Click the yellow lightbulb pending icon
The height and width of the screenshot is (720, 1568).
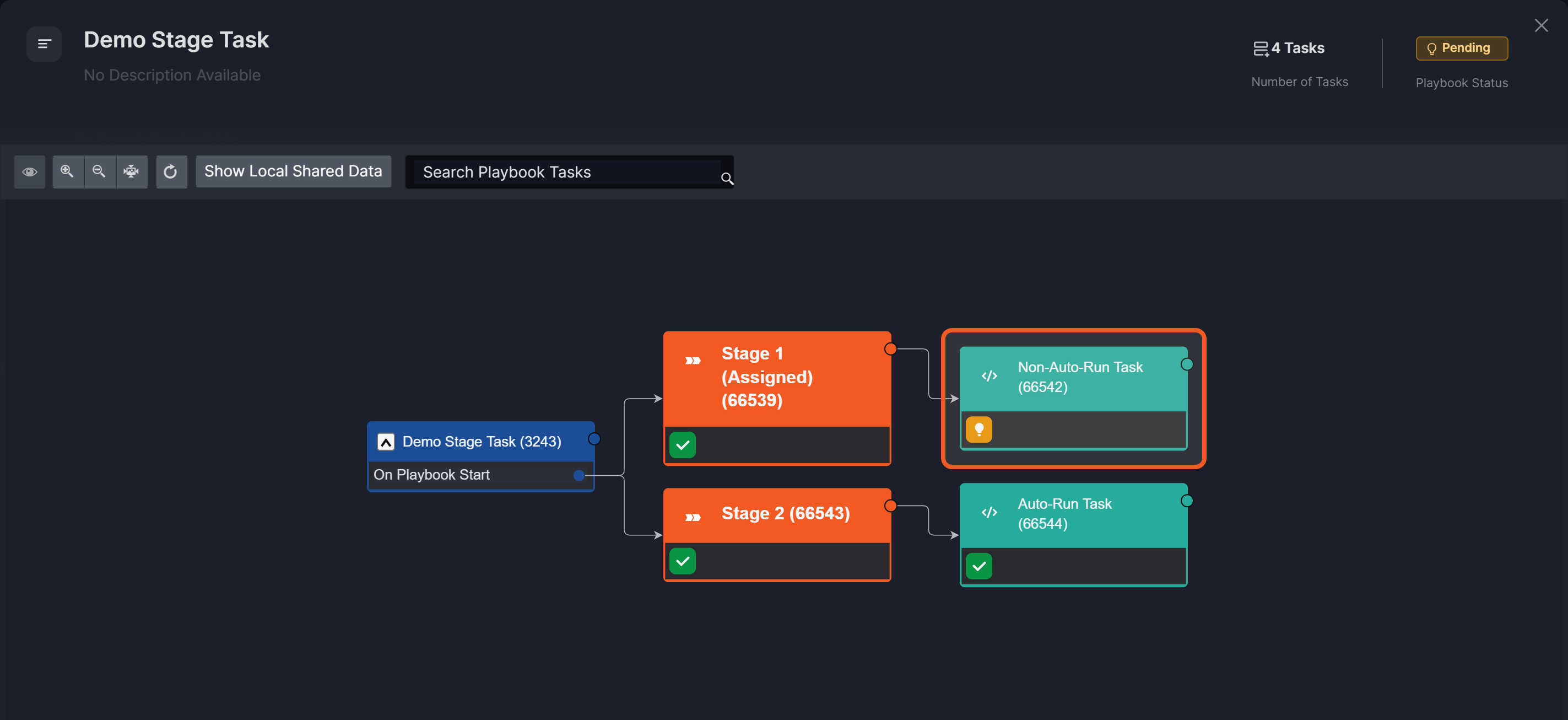pos(979,429)
